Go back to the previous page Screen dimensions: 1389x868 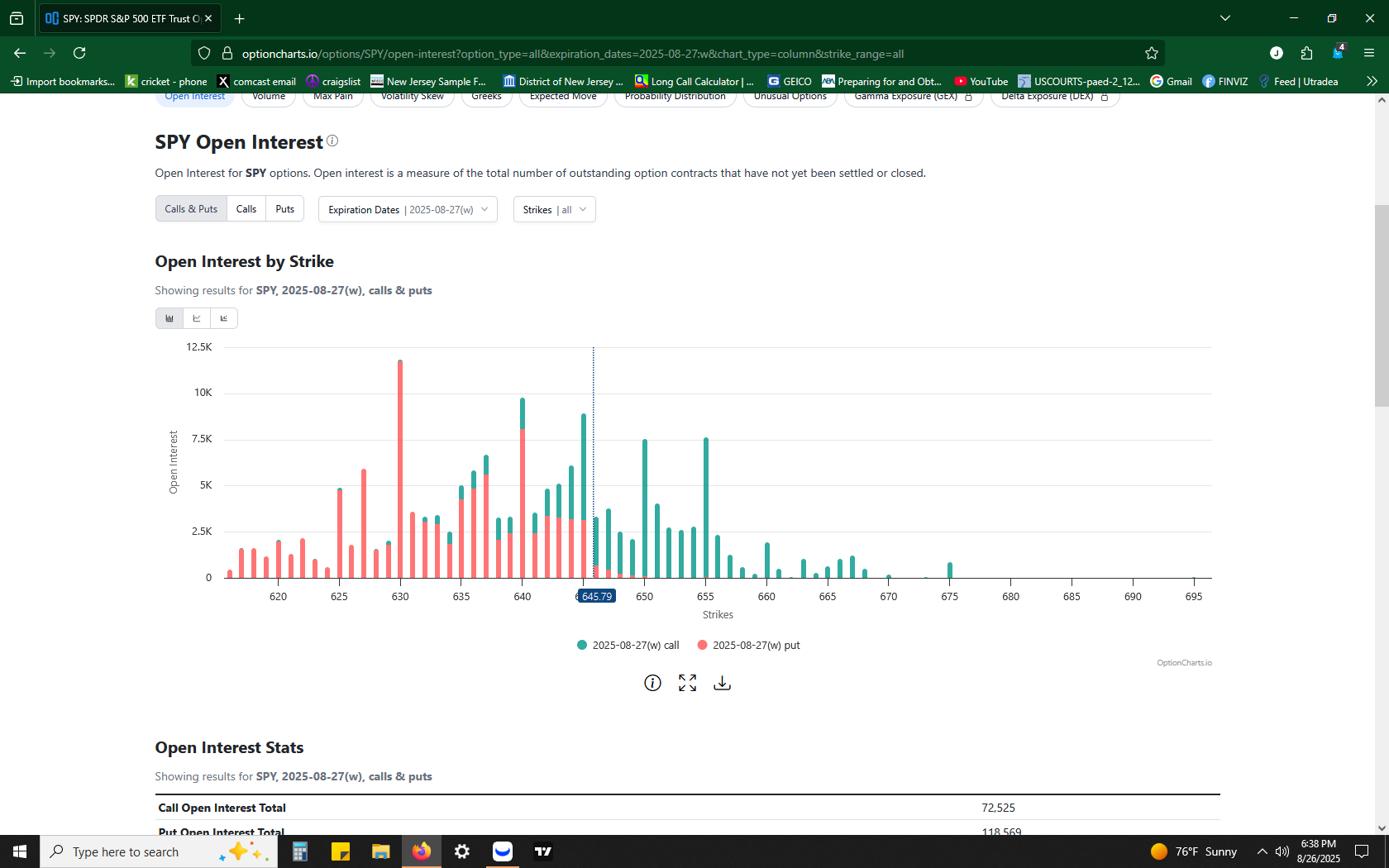[x=20, y=53]
